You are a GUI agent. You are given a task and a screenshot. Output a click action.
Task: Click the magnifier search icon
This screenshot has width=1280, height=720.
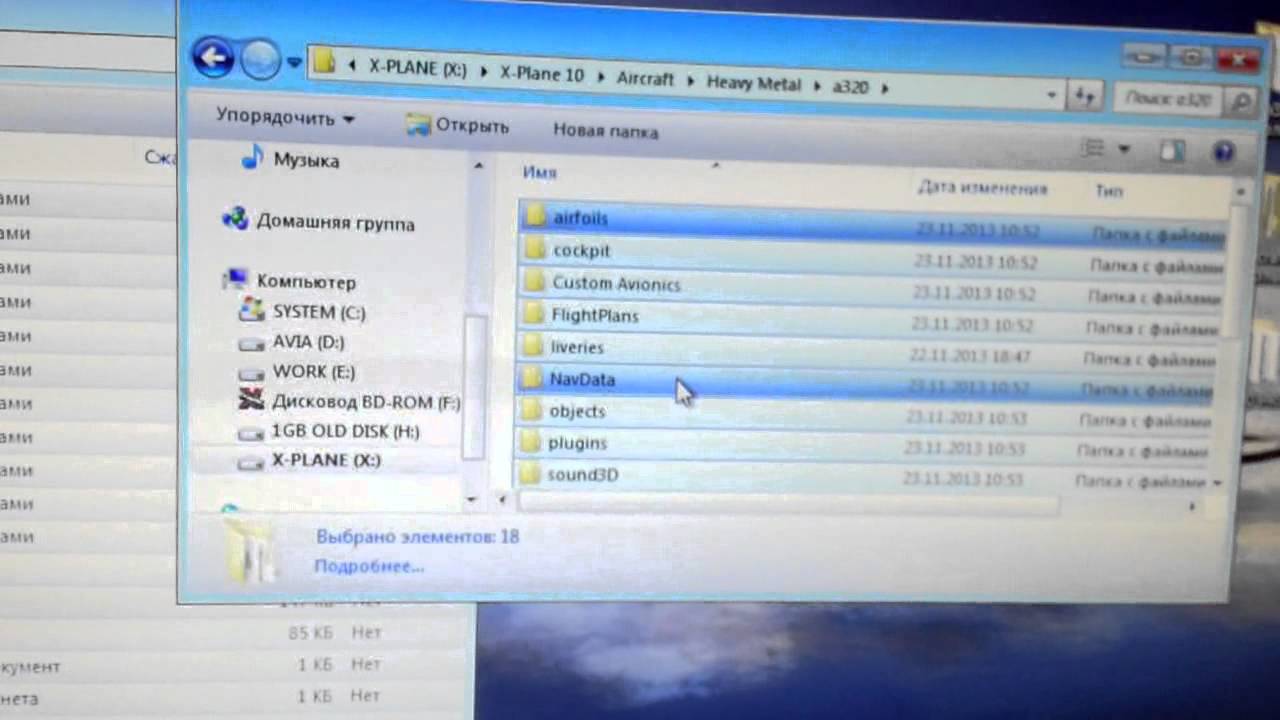1240,101
